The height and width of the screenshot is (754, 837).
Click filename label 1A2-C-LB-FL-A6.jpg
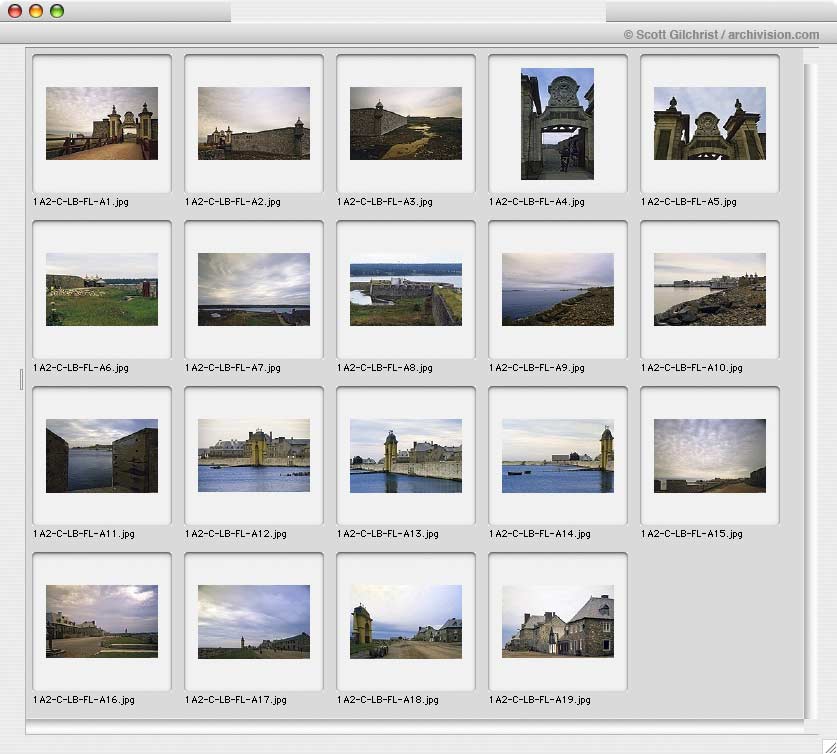coord(81,368)
